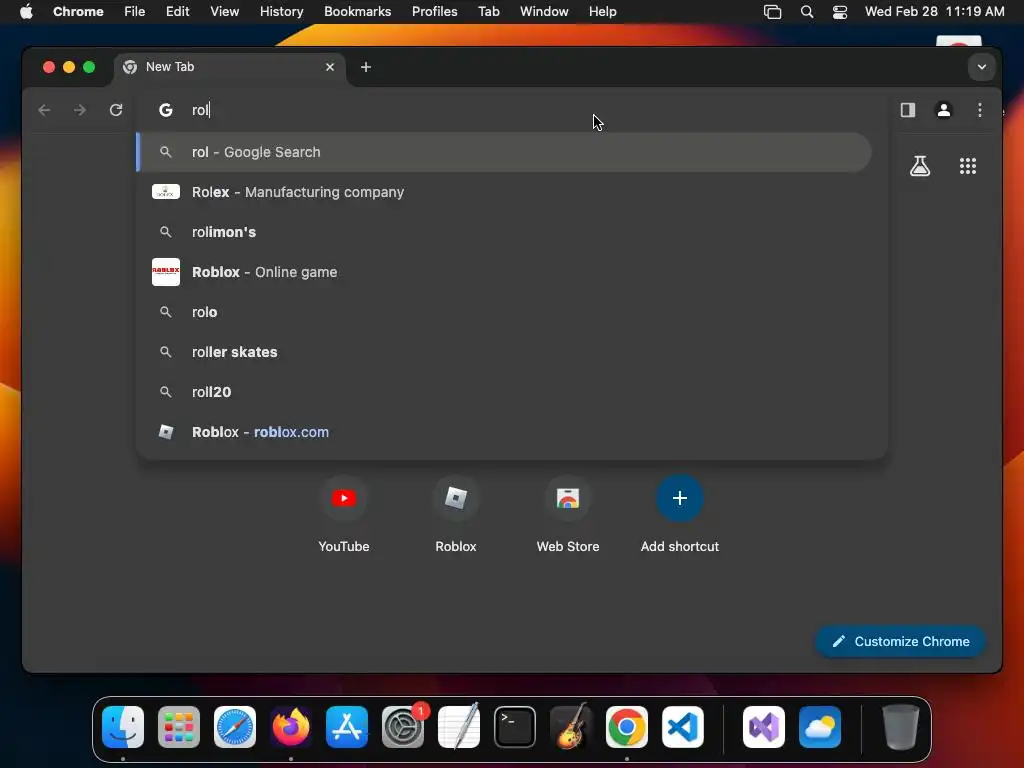Open App Store from the Dock
The width and height of the screenshot is (1024, 768).
click(x=347, y=727)
